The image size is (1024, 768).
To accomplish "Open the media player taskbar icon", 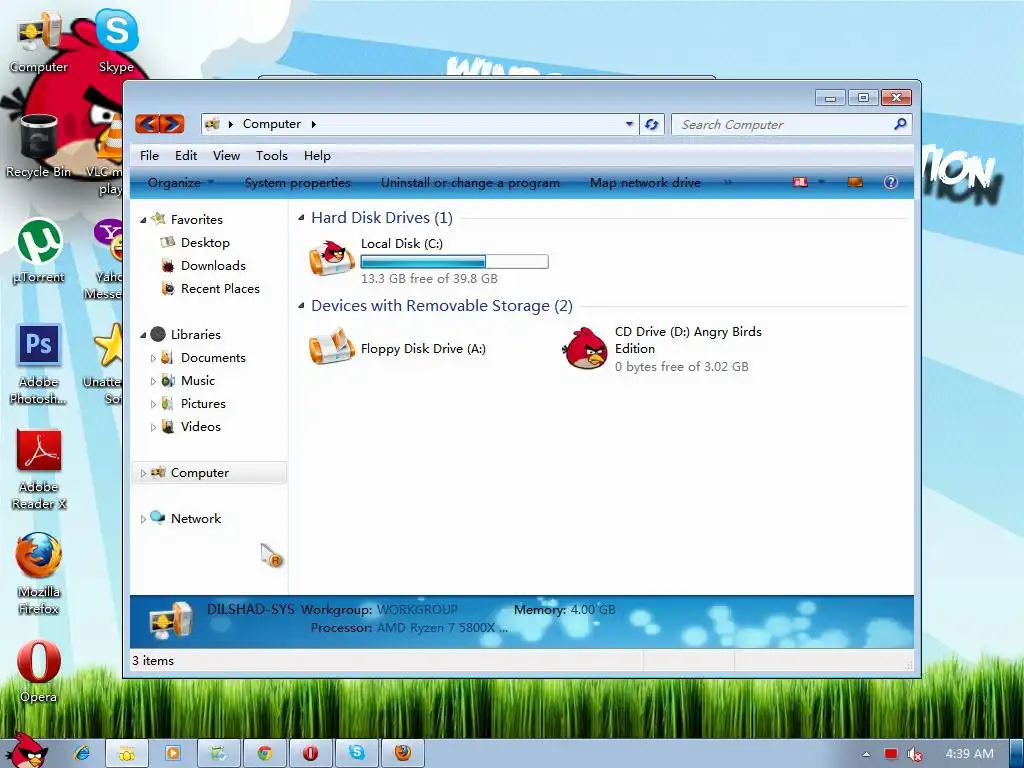I will tap(172, 753).
